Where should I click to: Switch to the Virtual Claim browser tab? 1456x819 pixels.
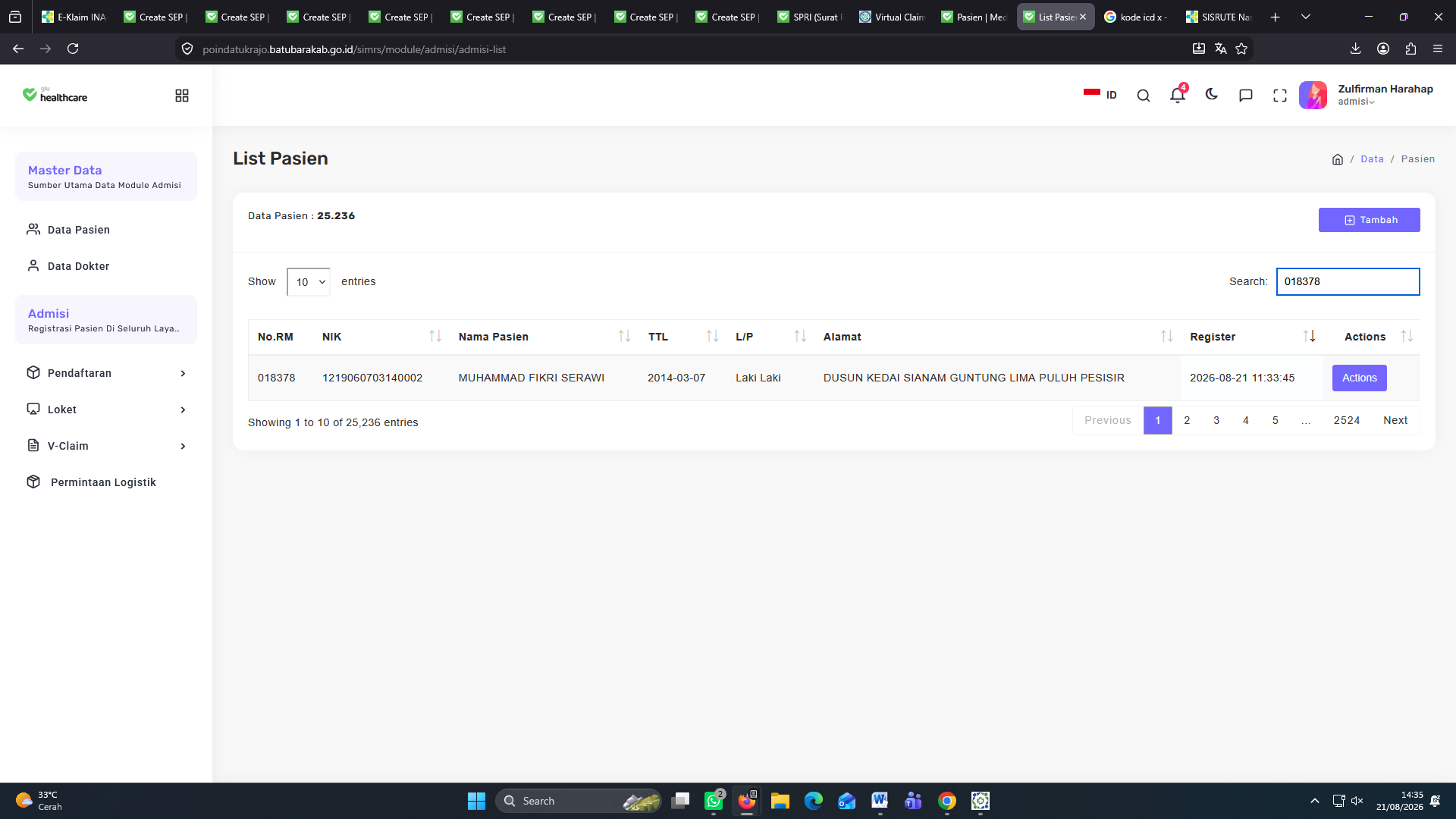(893, 17)
